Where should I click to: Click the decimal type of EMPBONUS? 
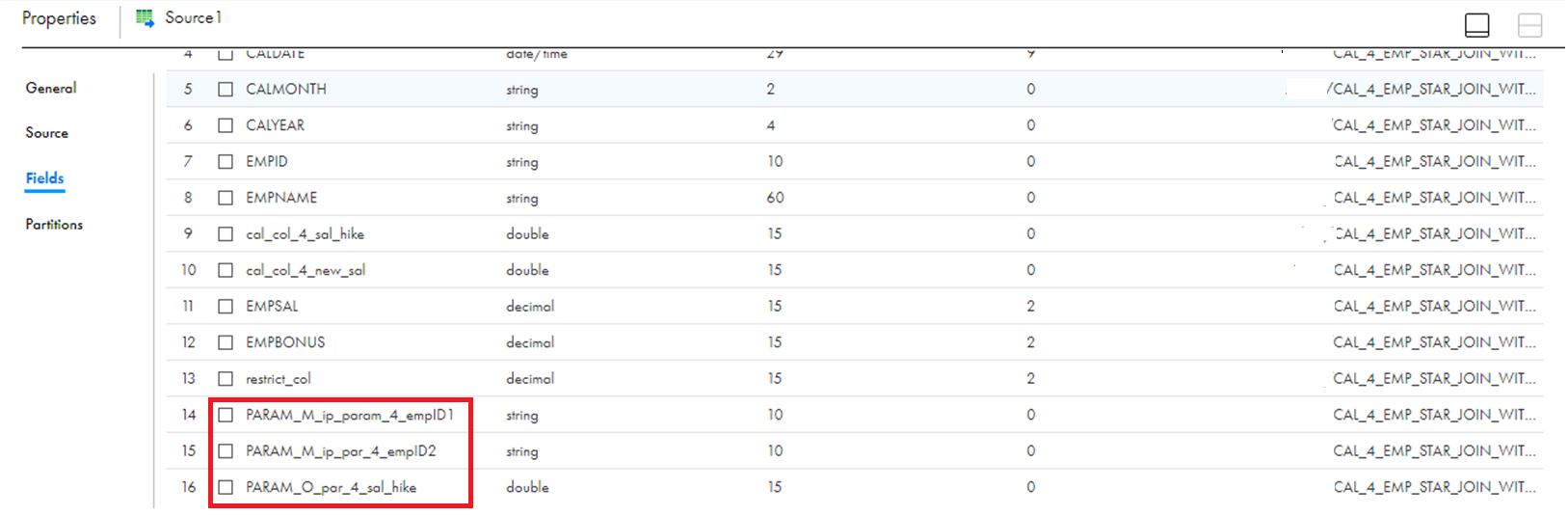530,342
